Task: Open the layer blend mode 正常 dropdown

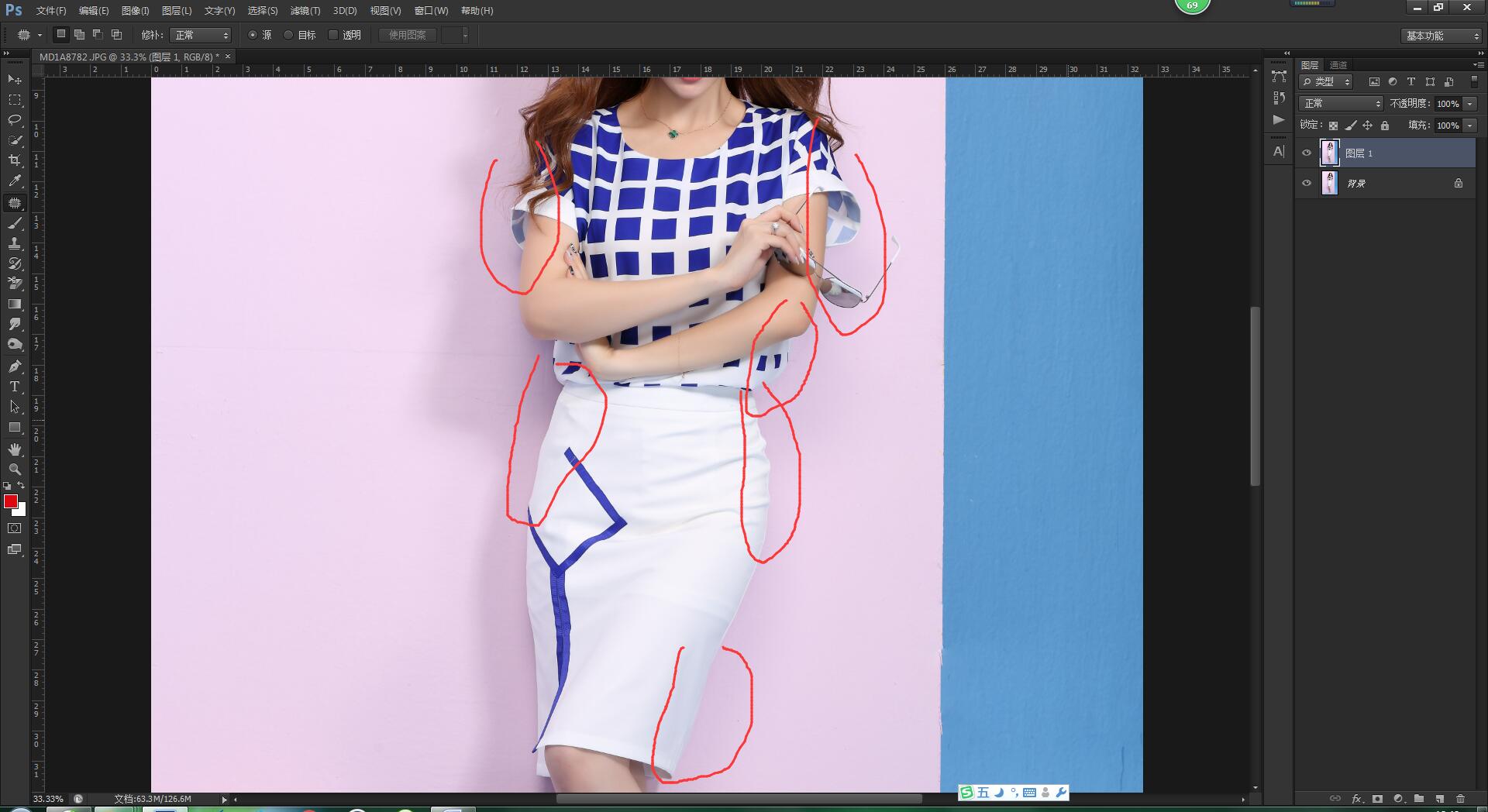Action: tap(1341, 103)
